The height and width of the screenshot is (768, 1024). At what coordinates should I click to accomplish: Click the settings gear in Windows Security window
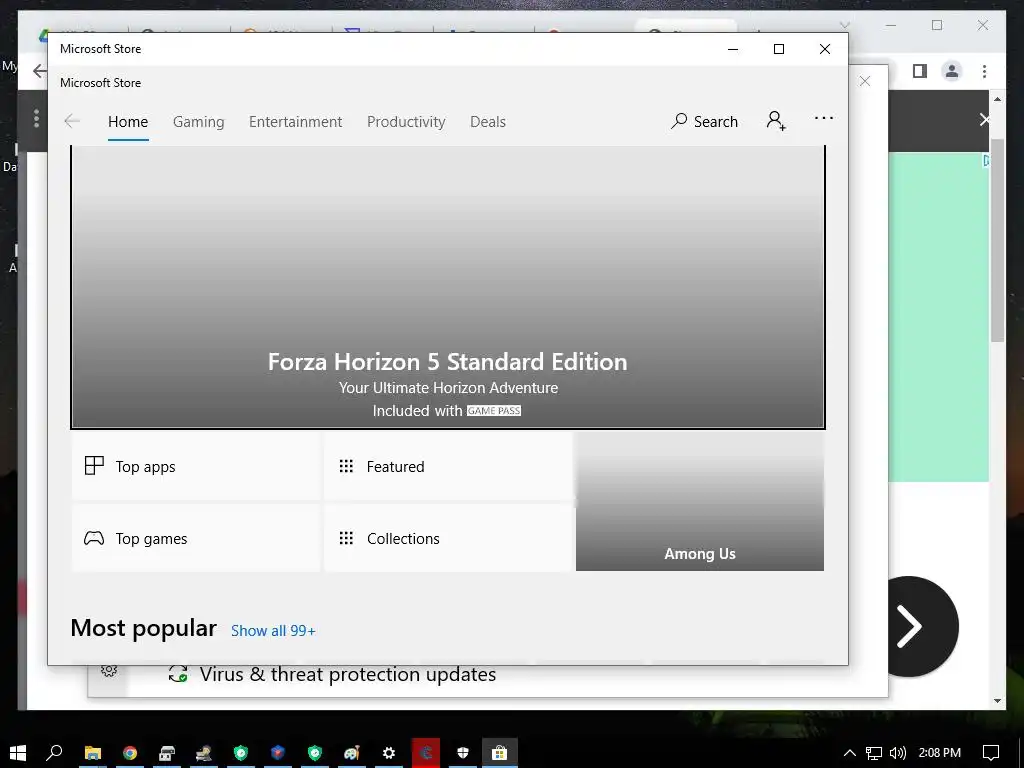pos(109,671)
